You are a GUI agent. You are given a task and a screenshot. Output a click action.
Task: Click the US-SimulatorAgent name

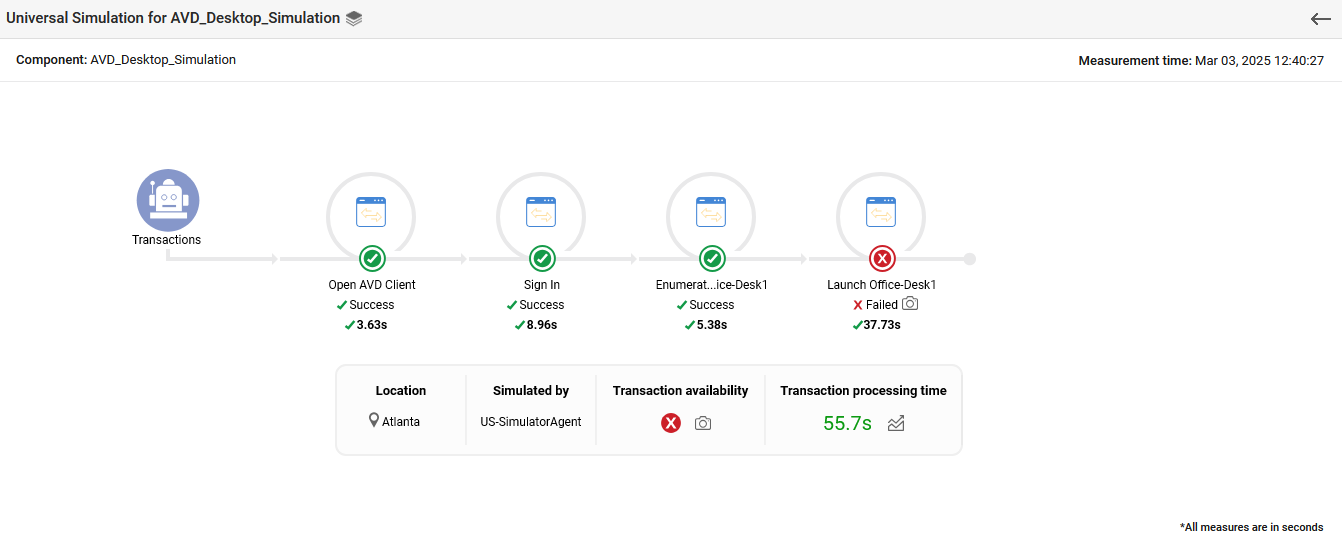(530, 422)
